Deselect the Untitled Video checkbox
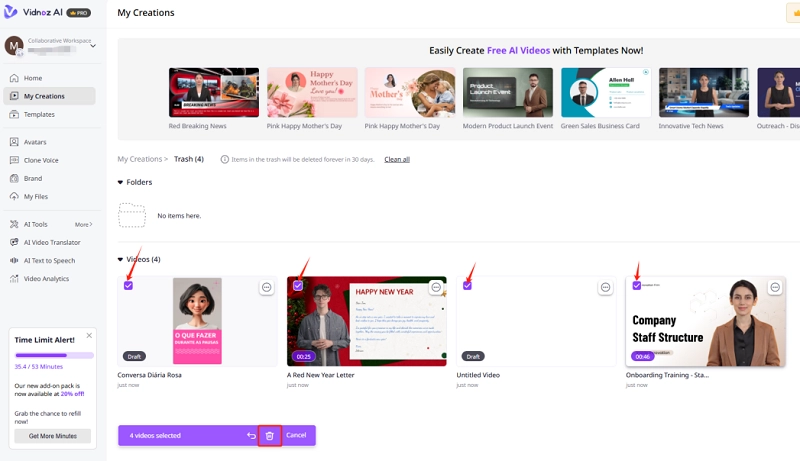This screenshot has height=461, width=800. [467, 286]
